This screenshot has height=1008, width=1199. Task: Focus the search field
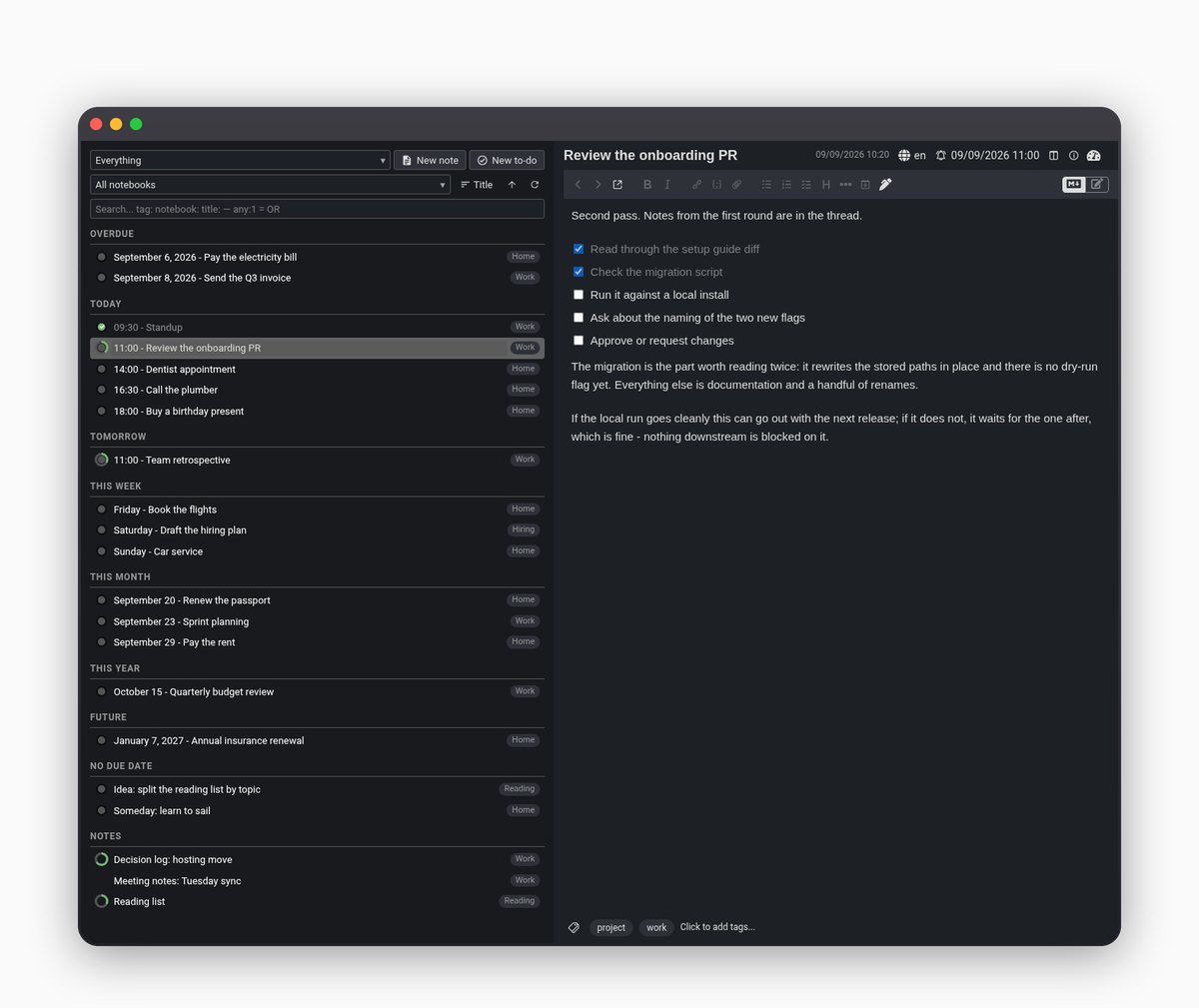tap(317, 209)
